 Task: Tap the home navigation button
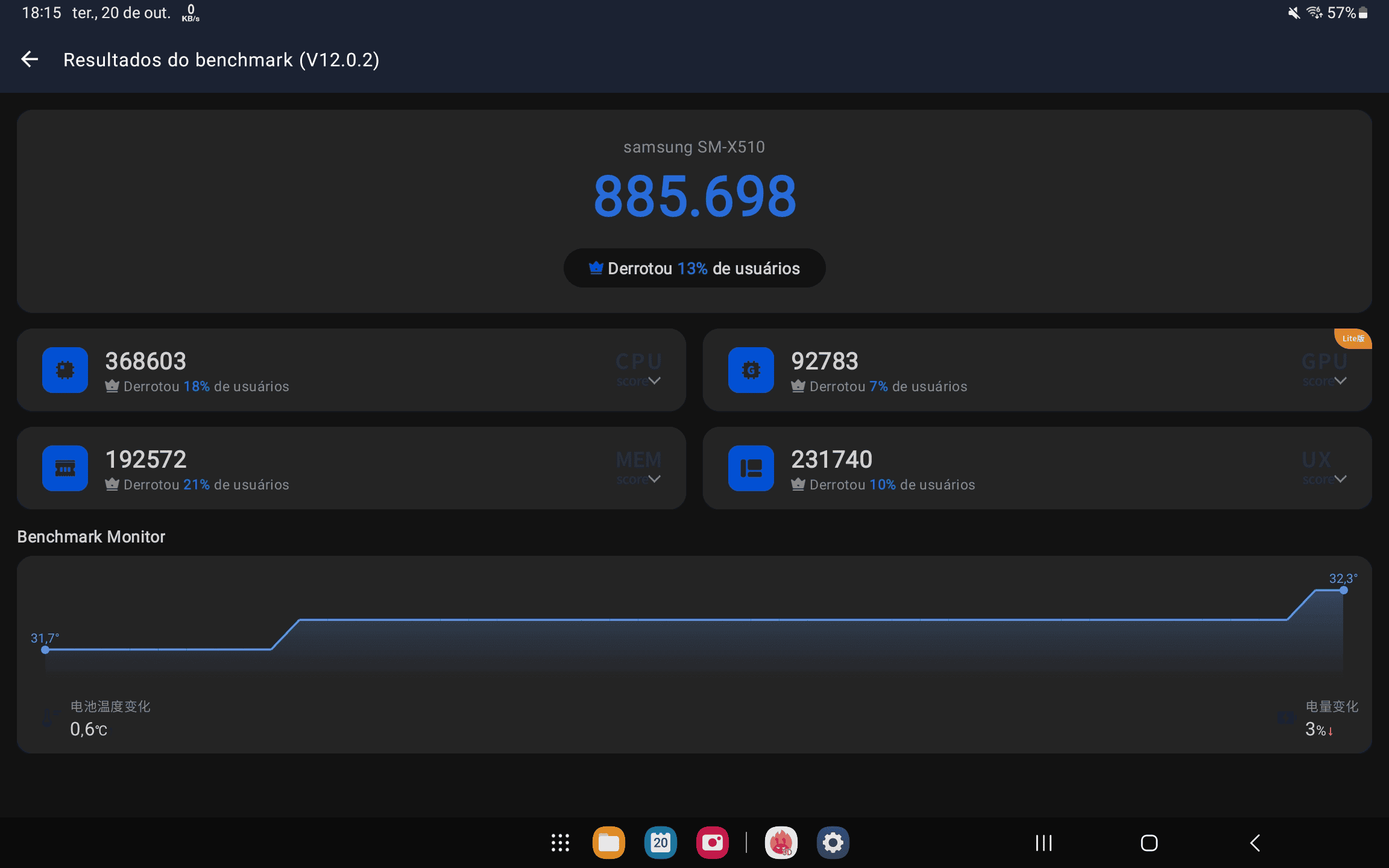pos(1149,843)
